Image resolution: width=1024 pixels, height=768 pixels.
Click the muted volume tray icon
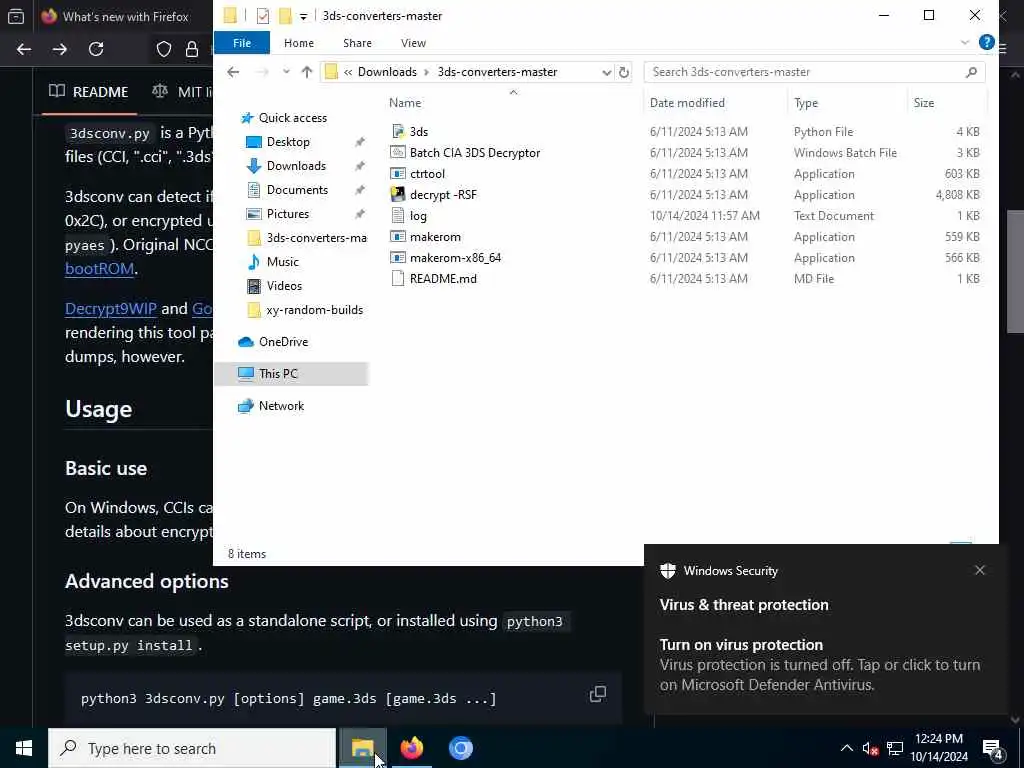(x=869, y=748)
